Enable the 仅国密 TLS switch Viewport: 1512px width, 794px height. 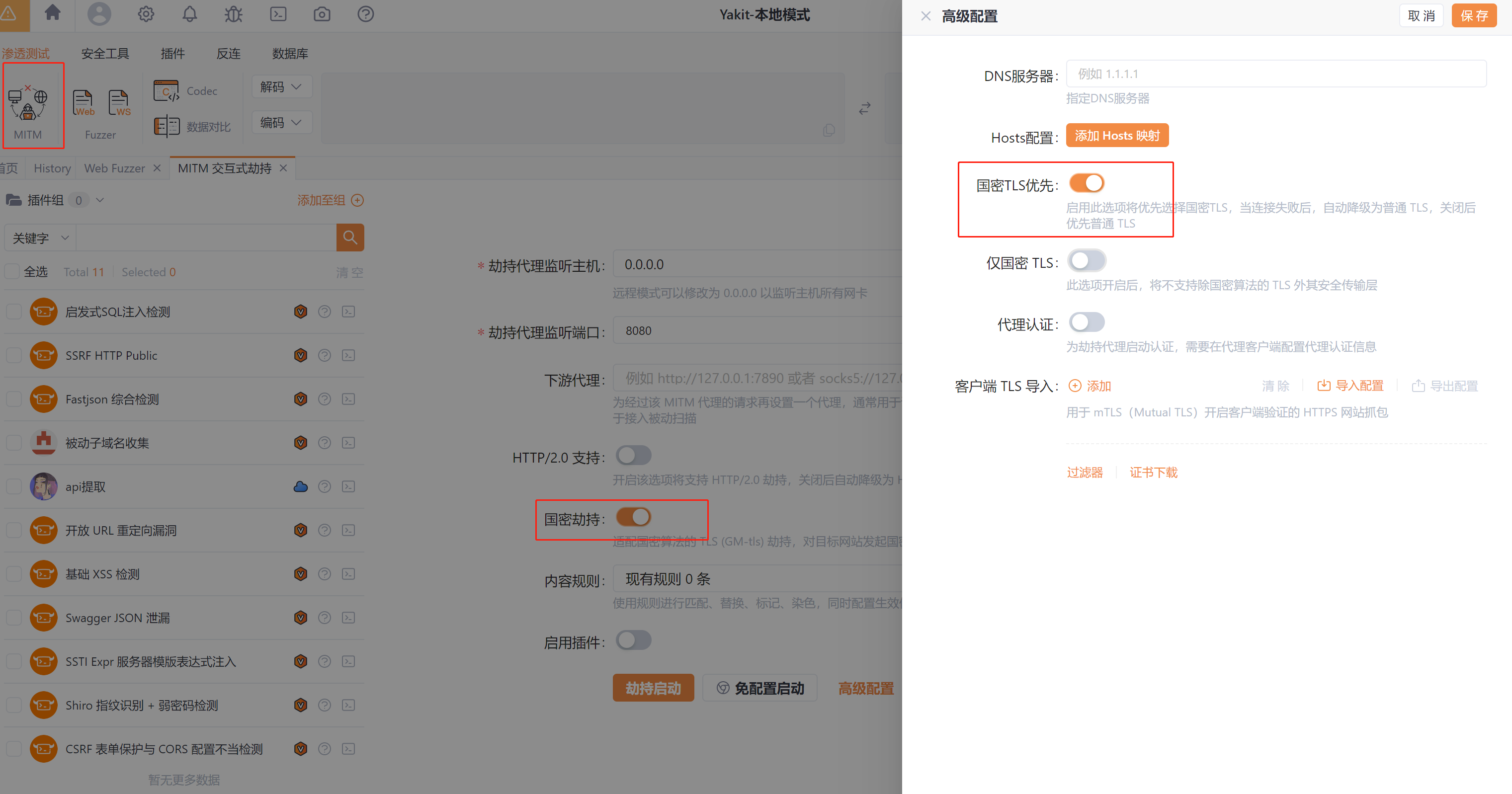coord(1087,260)
